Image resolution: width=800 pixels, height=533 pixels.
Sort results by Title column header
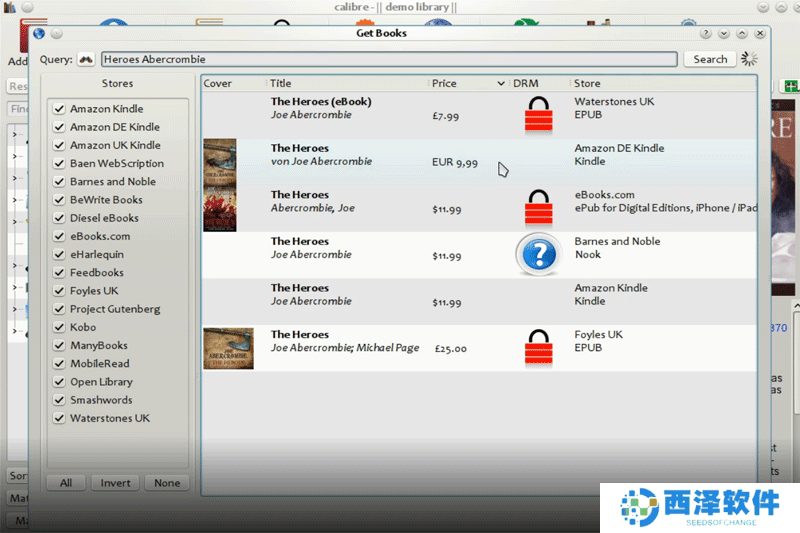347,83
